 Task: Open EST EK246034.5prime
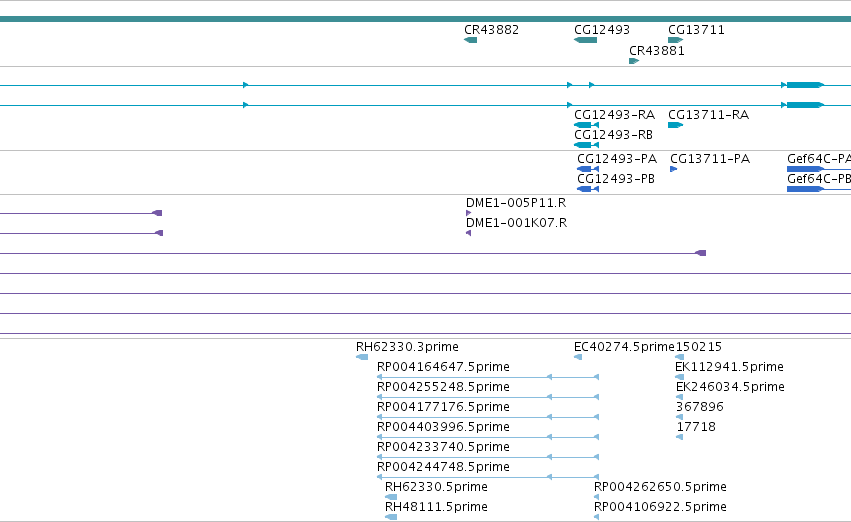point(679,397)
